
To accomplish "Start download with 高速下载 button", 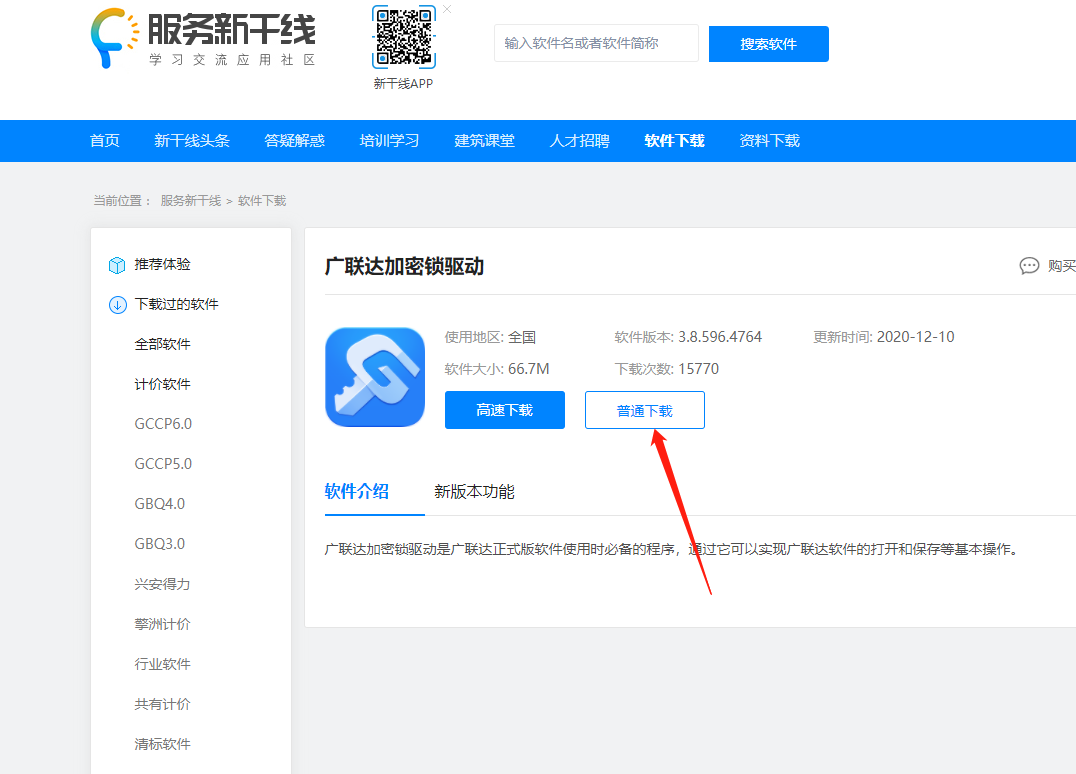I will 505,410.
